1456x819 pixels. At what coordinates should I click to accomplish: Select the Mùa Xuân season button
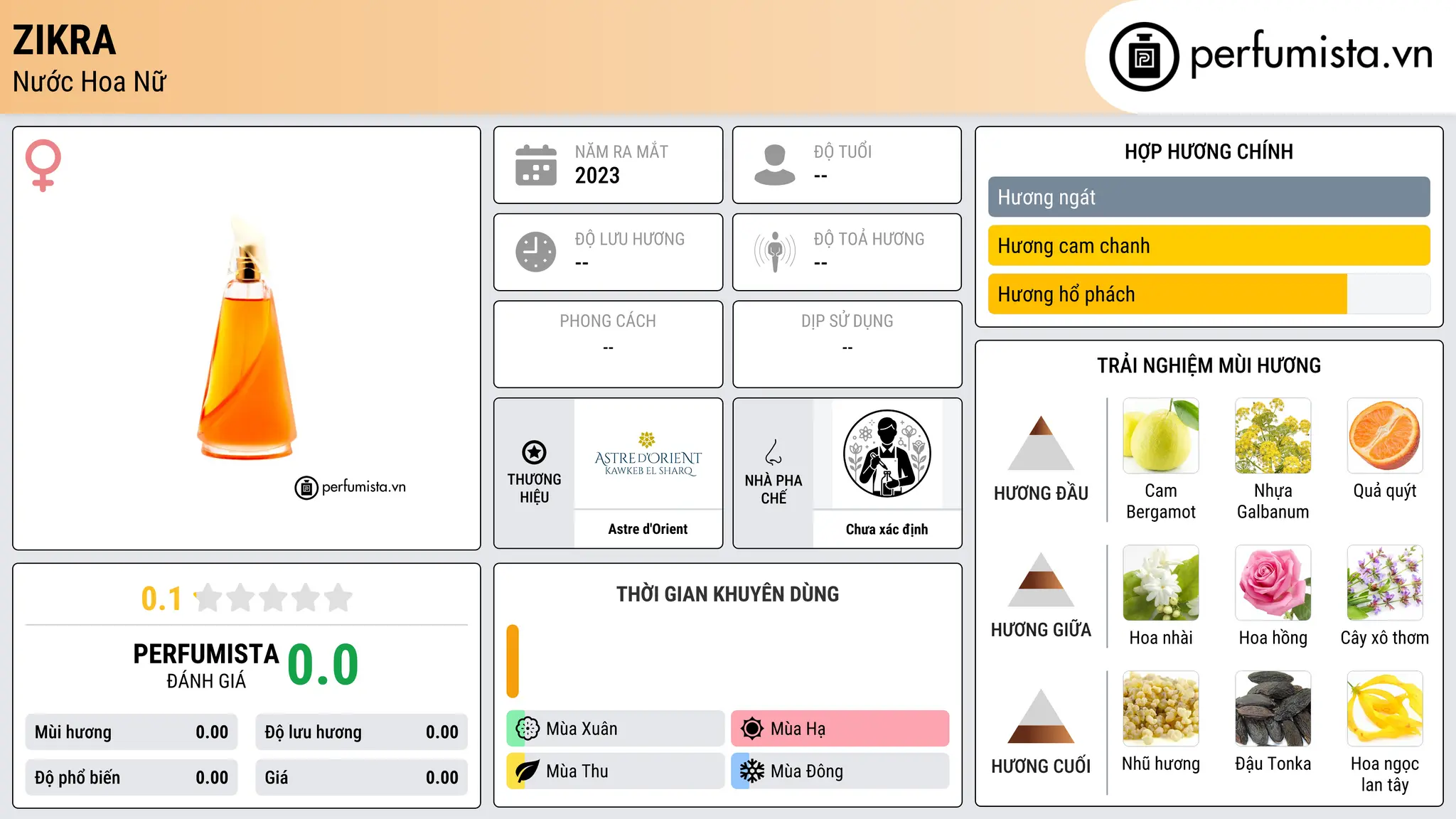click(x=616, y=729)
